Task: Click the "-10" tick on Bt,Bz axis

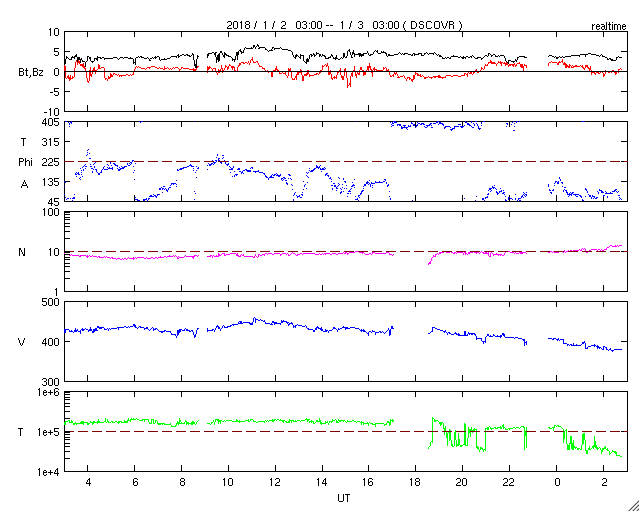Action: (51, 112)
